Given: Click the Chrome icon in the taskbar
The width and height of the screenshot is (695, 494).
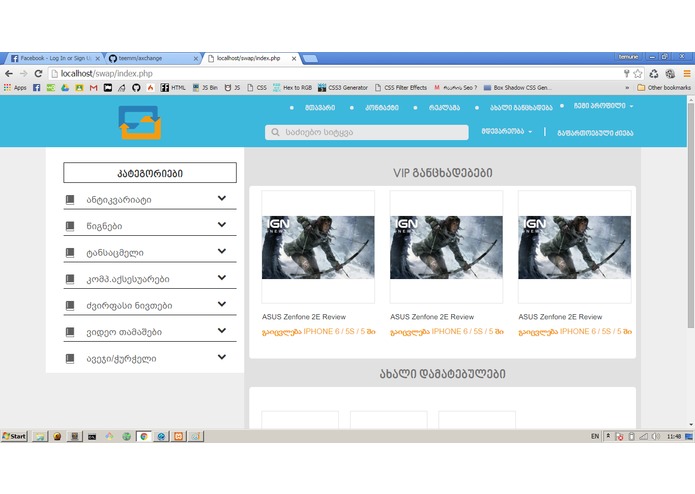Looking at the screenshot, I should pos(144,436).
